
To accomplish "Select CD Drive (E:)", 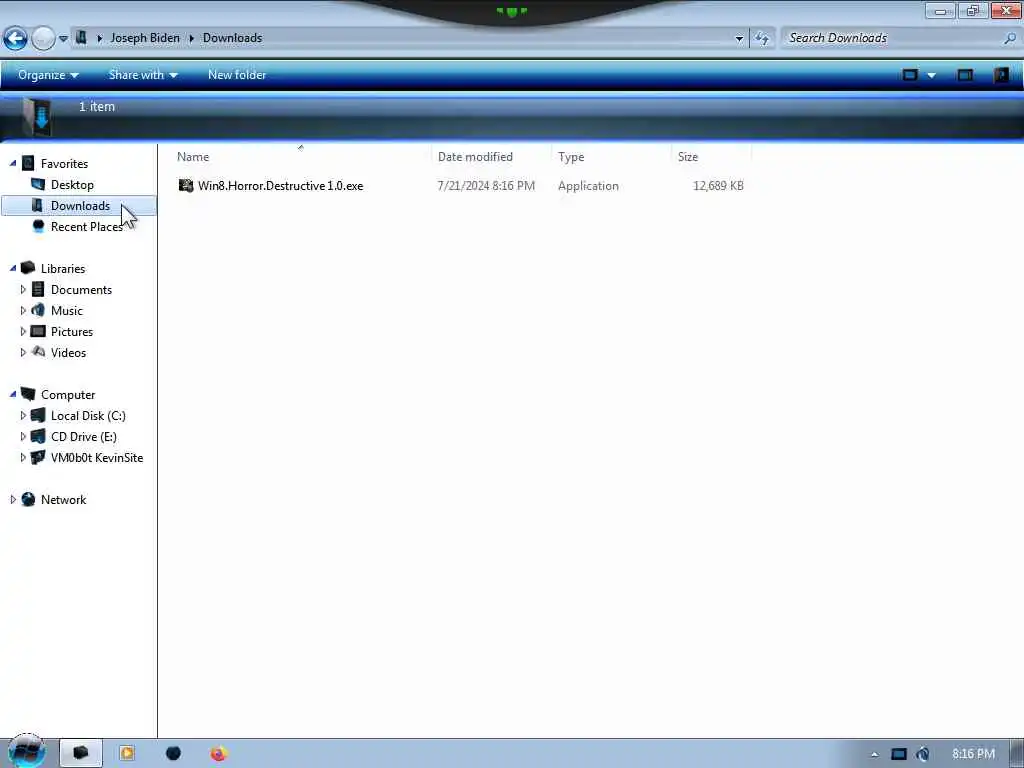I will click(84, 436).
